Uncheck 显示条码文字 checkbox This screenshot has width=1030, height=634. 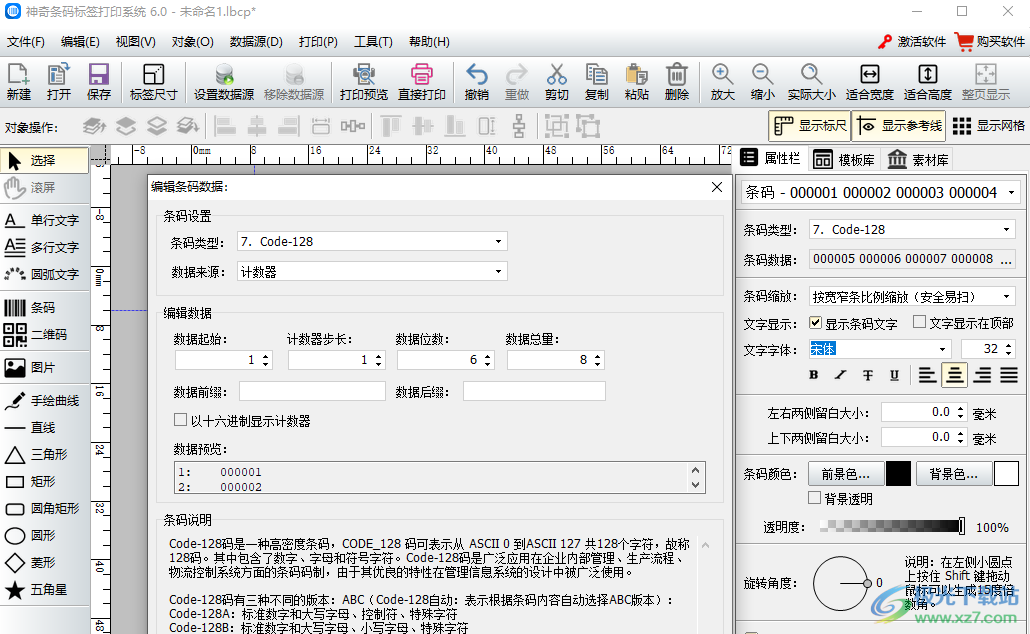pyautogui.click(x=815, y=323)
